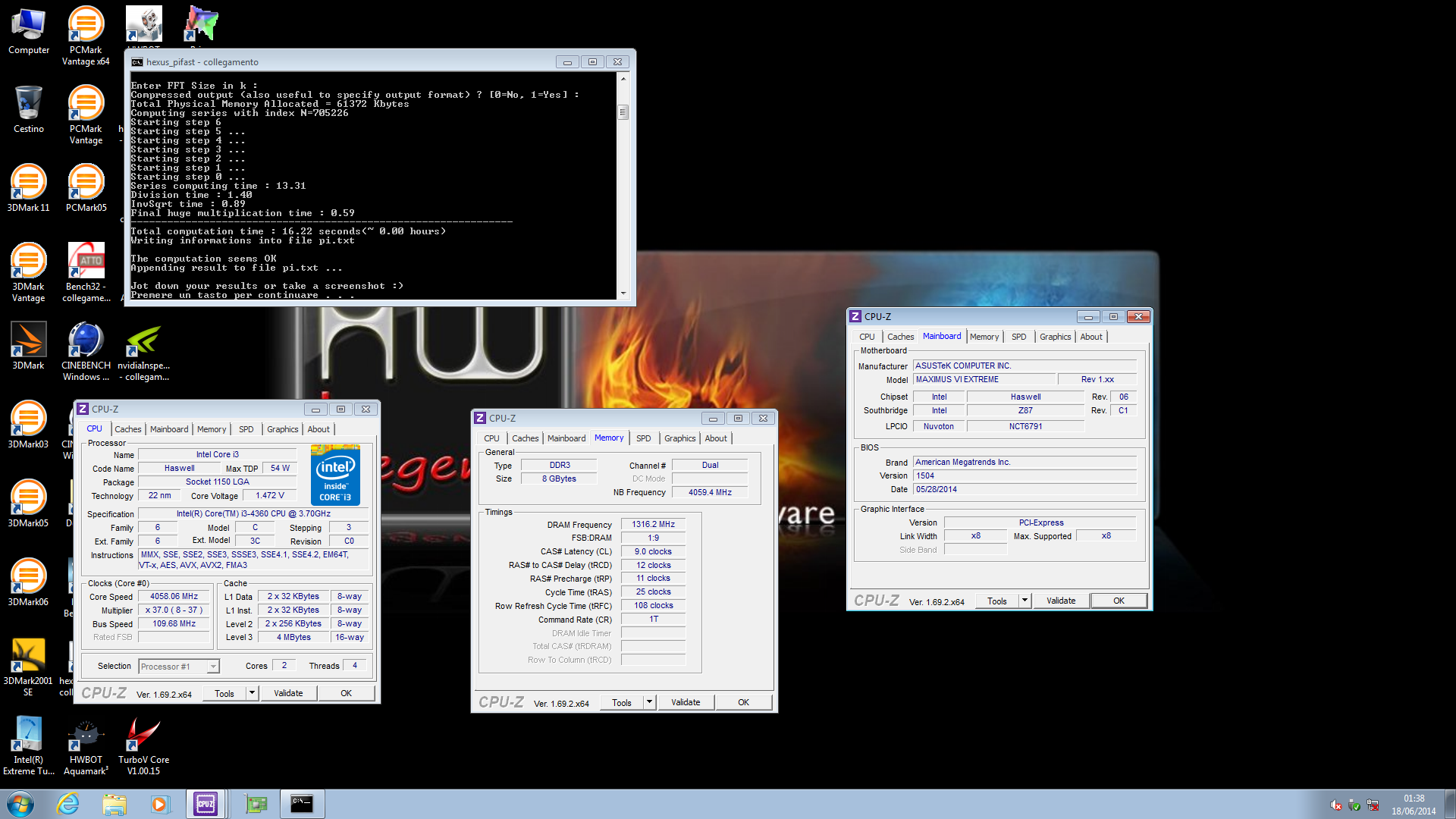Image resolution: width=1456 pixels, height=819 pixels.
Task: Click Validate in Memory window
Action: pyautogui.click(x=686, y=702)
